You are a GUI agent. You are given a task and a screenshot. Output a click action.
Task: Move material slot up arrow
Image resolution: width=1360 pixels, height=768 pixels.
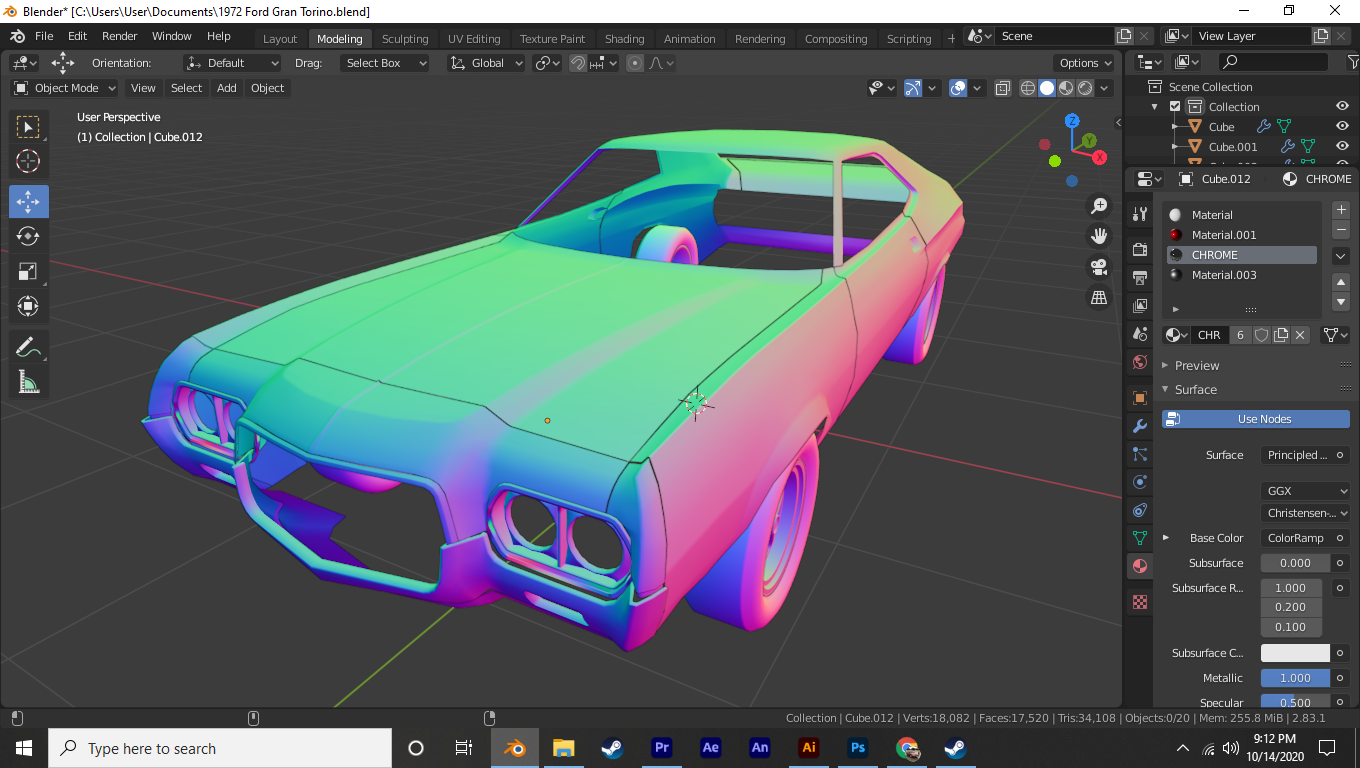tap(1341, 282)
